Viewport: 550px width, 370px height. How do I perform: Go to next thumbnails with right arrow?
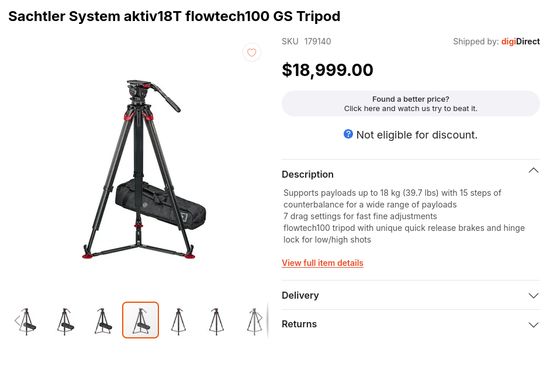point(259,320)
